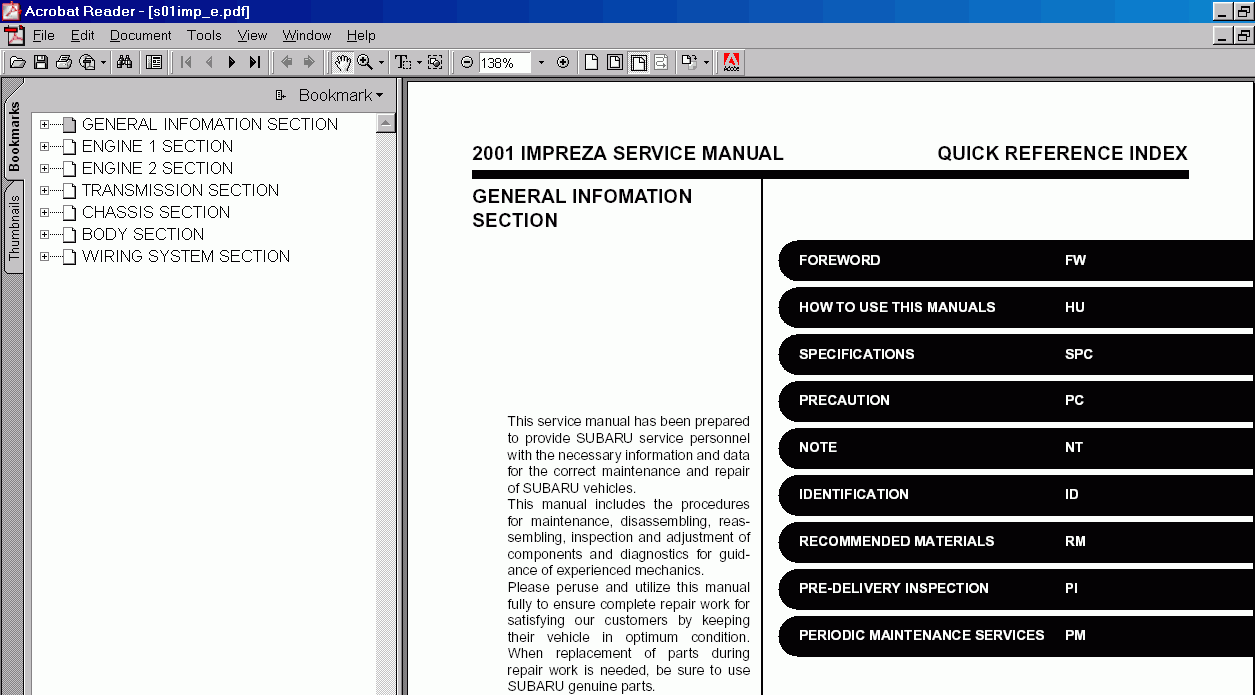The width and height of the screenshot is (1255, 695).
Task: Click the Go to Previous View arrow
Action: click(x=287, y=62)
